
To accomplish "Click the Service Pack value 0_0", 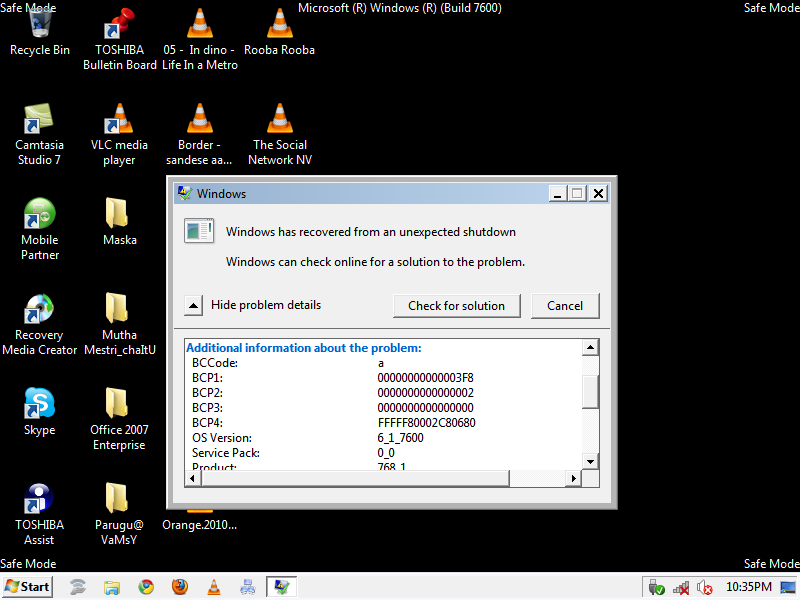I will [386, 453].
